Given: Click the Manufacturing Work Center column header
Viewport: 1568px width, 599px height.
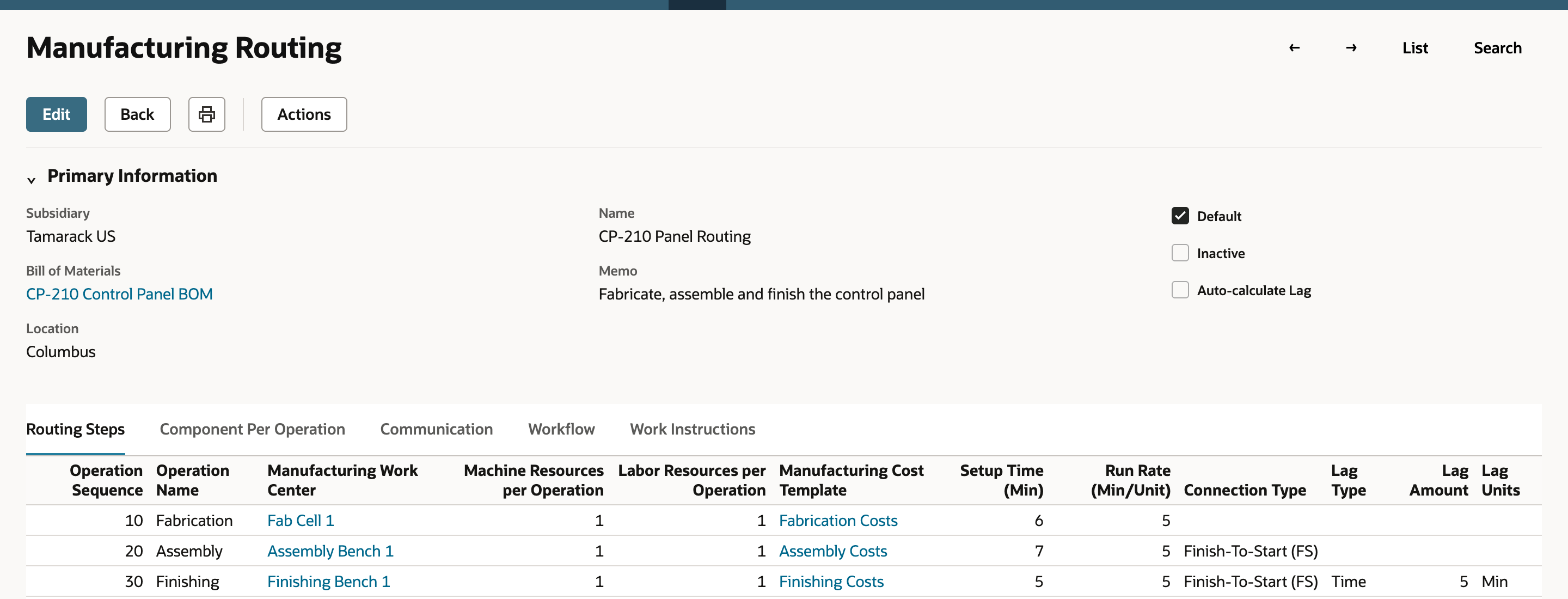Looking at the screenshot, I should (342, 480).
